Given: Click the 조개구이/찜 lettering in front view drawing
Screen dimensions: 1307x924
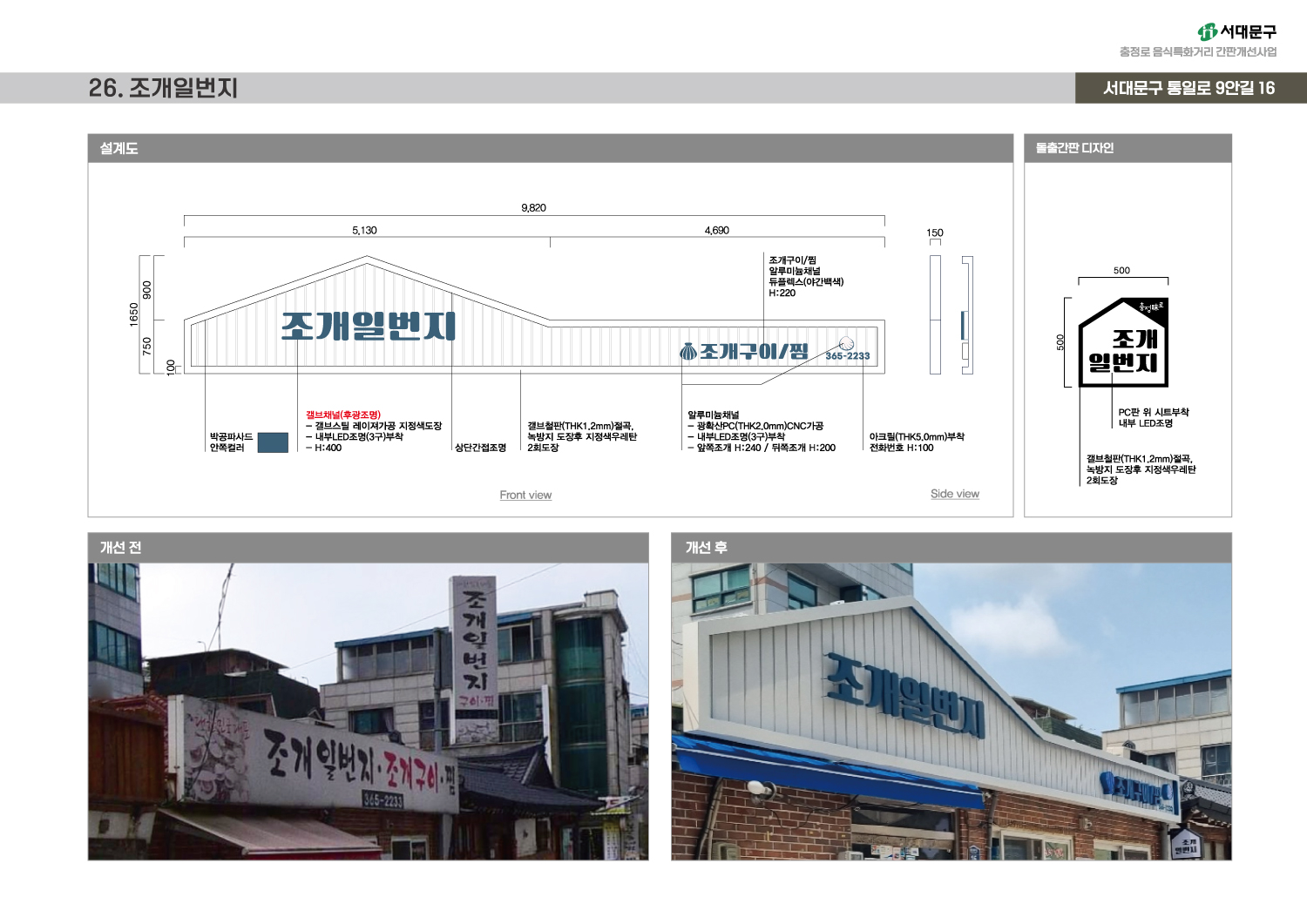Looking at the screenshot, I should click(x=754, y=352).
